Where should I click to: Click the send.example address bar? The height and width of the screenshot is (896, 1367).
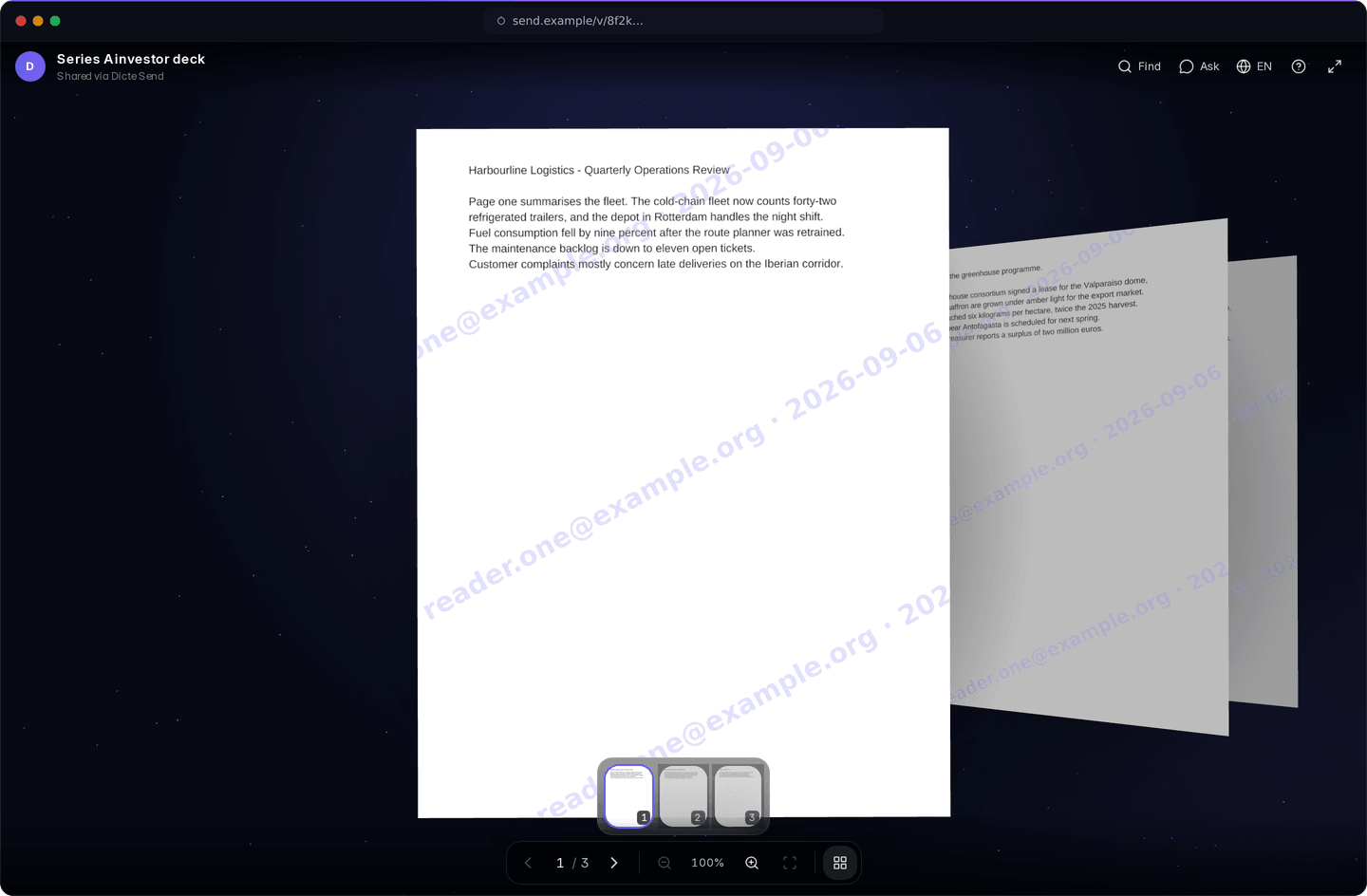click(x=683, y=21)
